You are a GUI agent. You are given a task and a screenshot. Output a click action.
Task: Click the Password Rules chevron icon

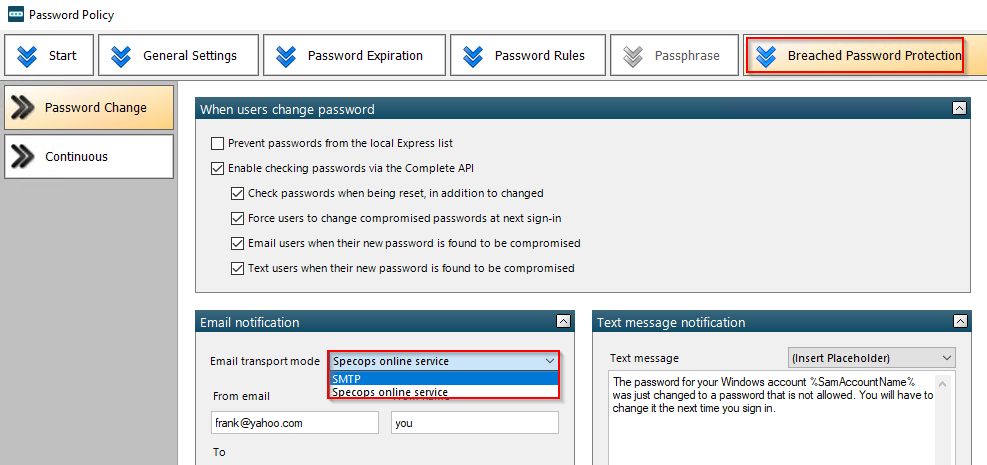point(473,55)
